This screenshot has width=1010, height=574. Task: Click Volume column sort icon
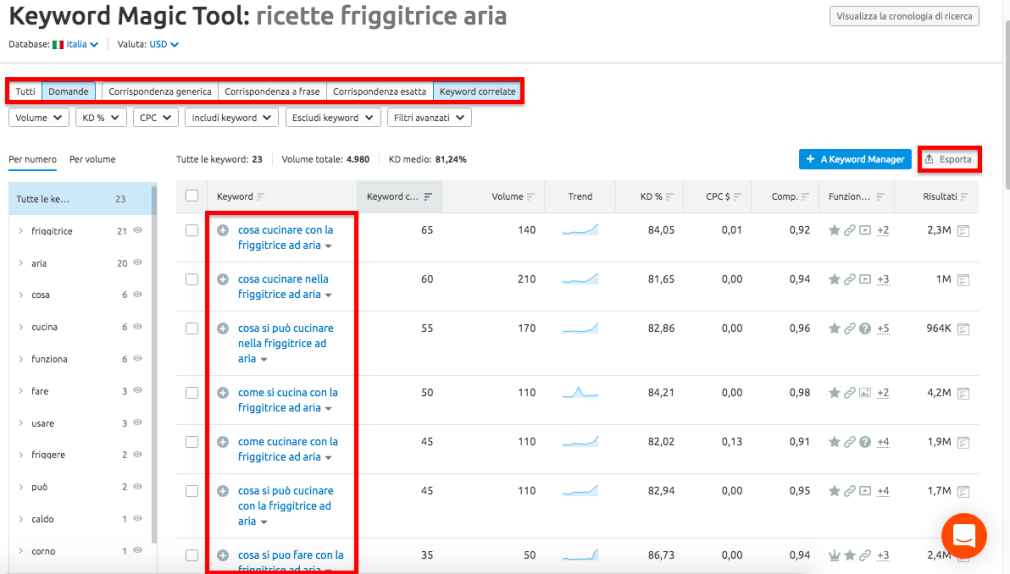[531, 197]
